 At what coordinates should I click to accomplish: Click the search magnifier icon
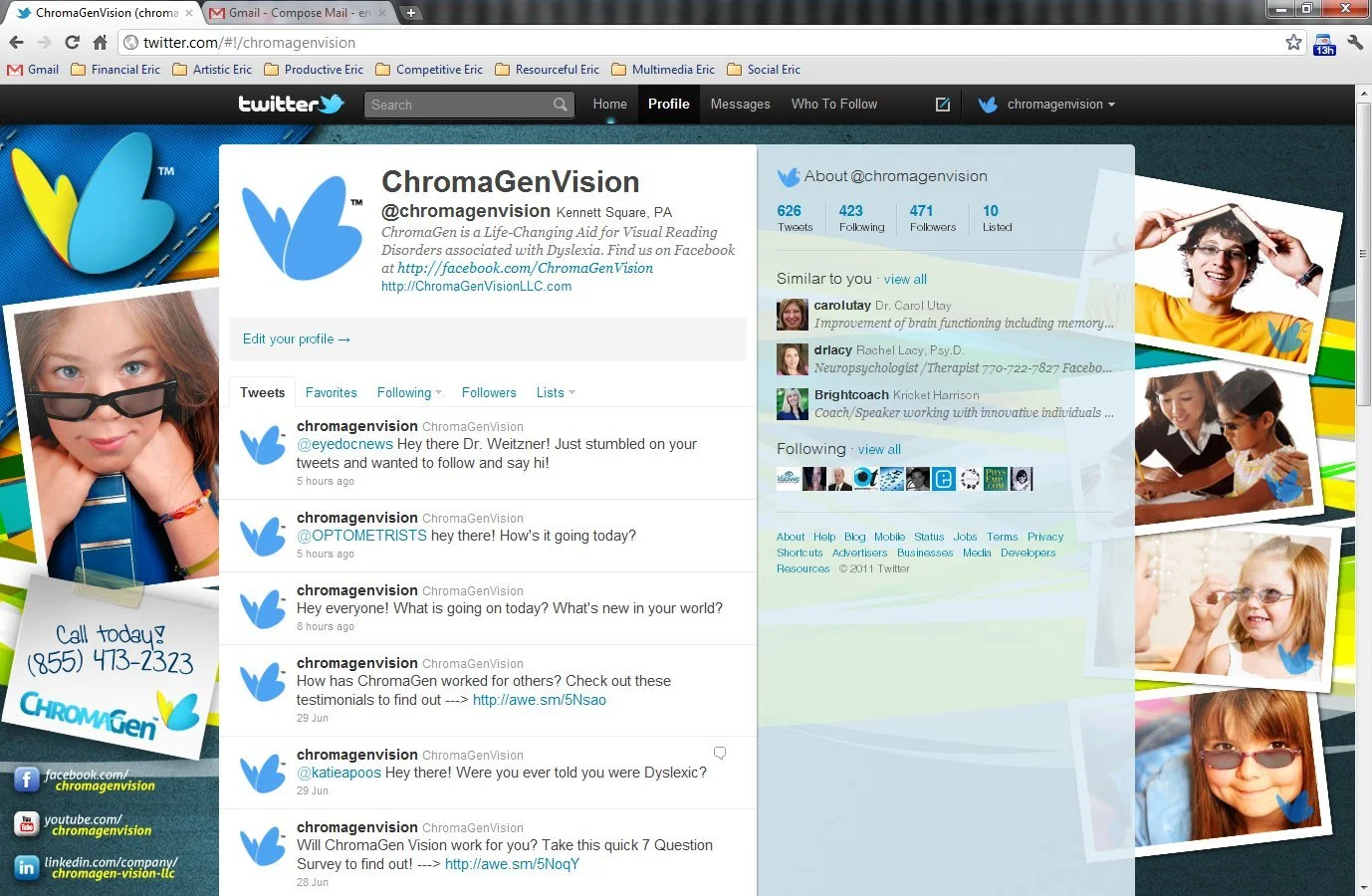click(561, 105)
